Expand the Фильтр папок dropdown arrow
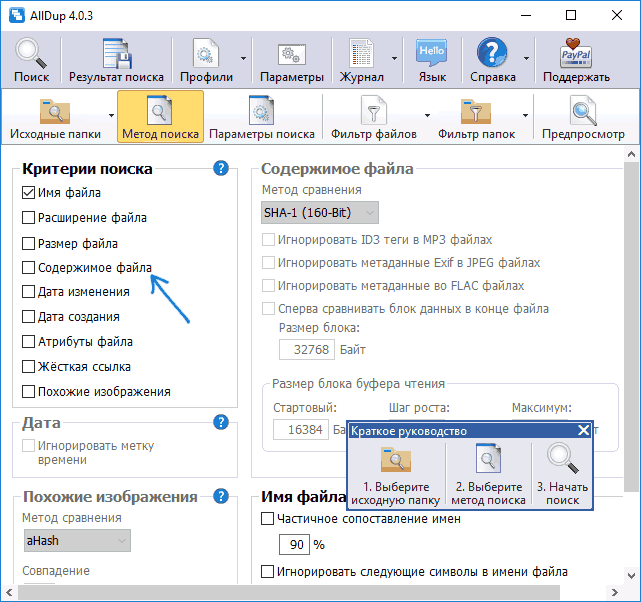The height and width of the screenshot is (602, 641). point(525,115)
